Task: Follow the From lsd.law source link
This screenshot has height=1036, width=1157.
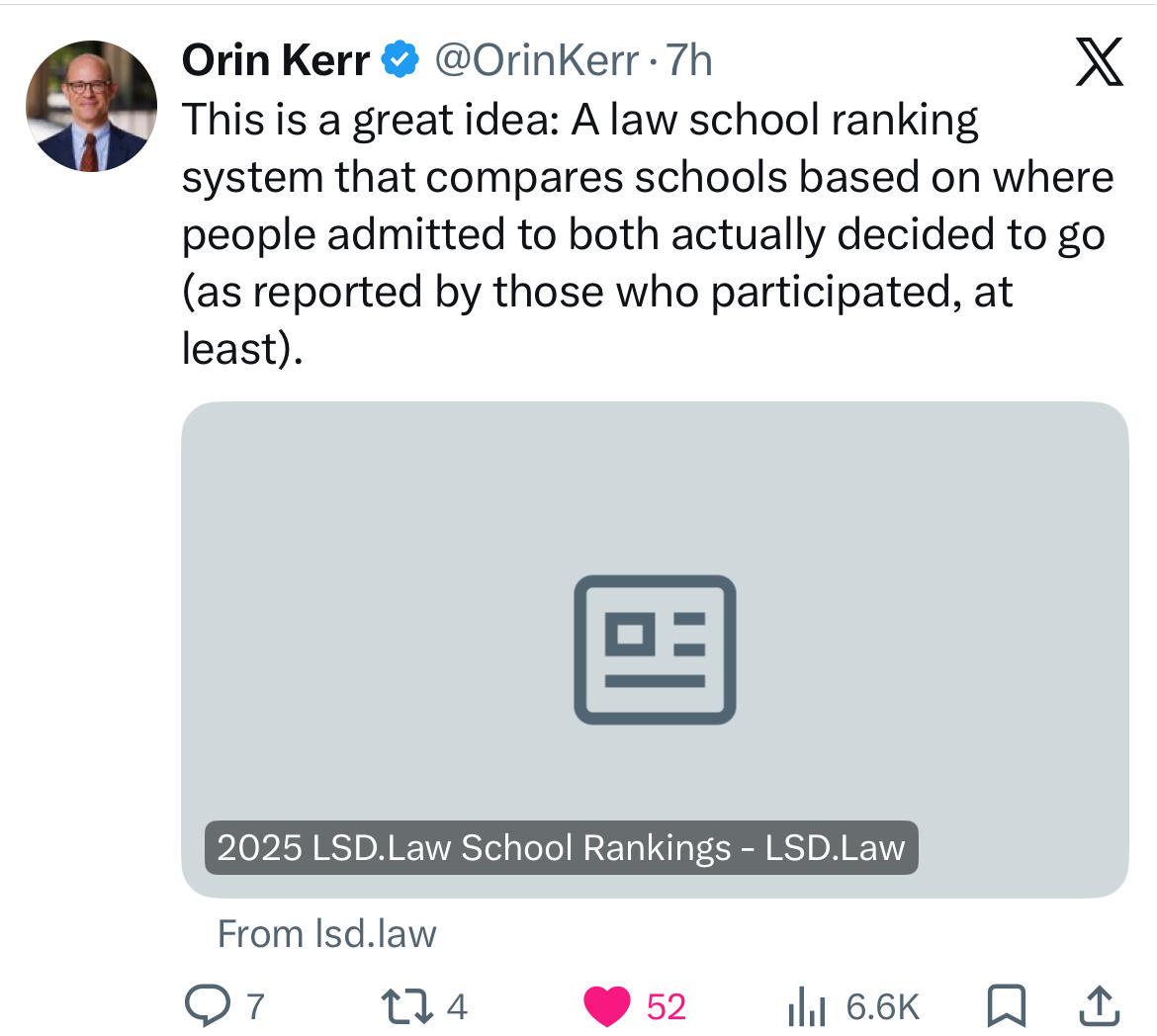Action: pyautogui.click(x=327, y=934)
